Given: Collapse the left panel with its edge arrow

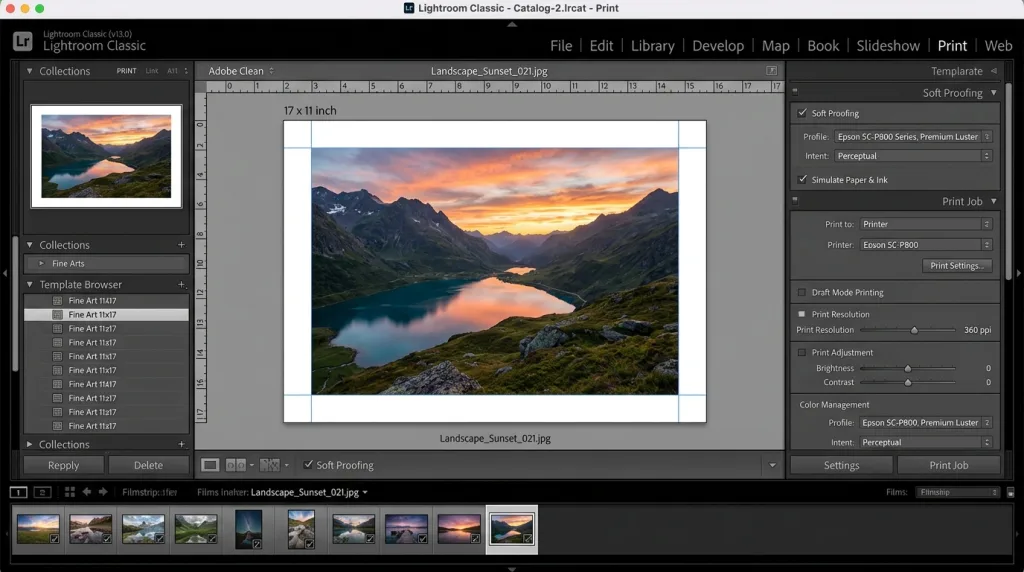Looking at the screenshot, I should [x=5, y=273].
